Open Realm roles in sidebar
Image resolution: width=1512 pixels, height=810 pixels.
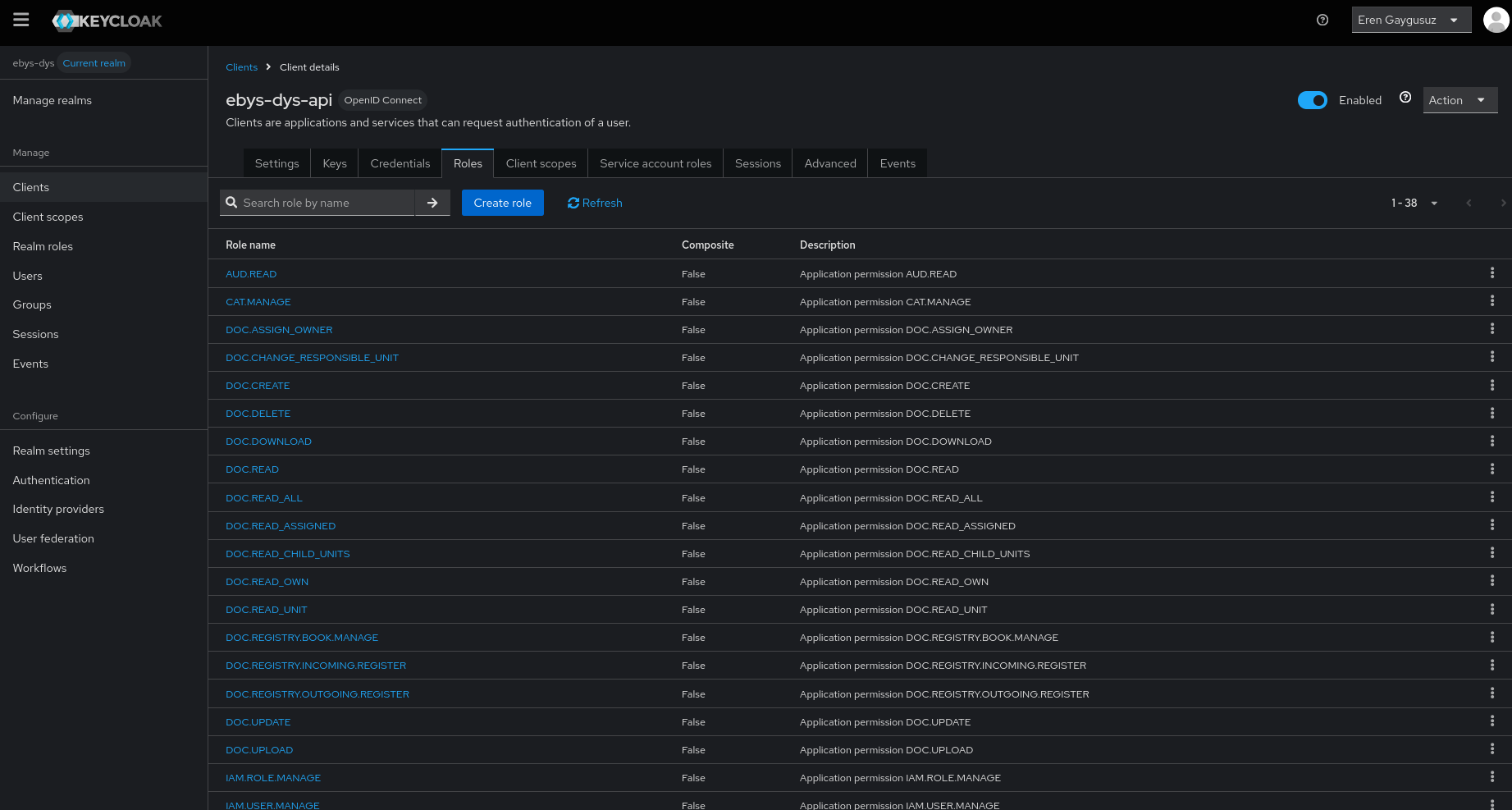point(103,246)
